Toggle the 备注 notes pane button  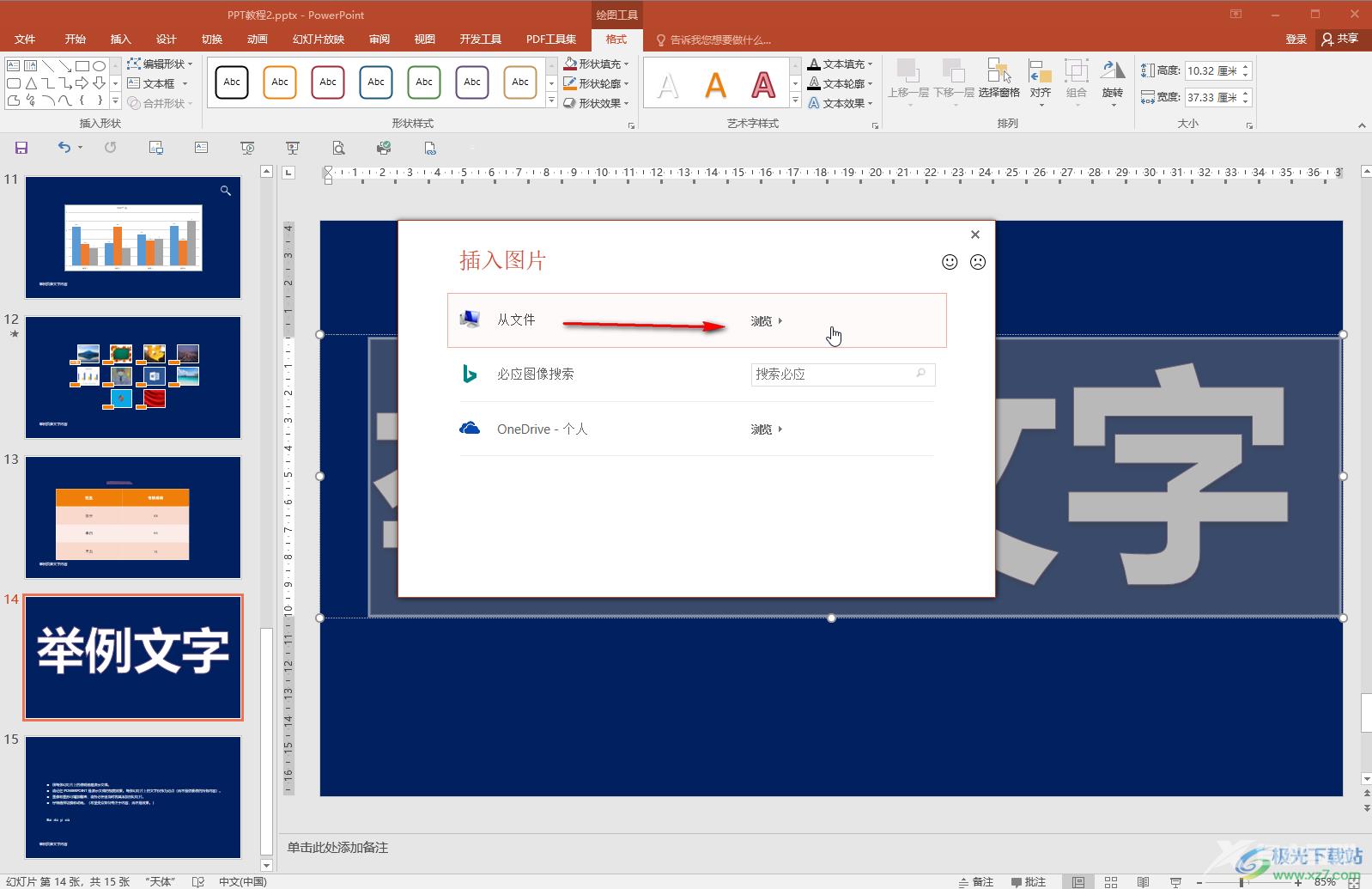point(976,881)
